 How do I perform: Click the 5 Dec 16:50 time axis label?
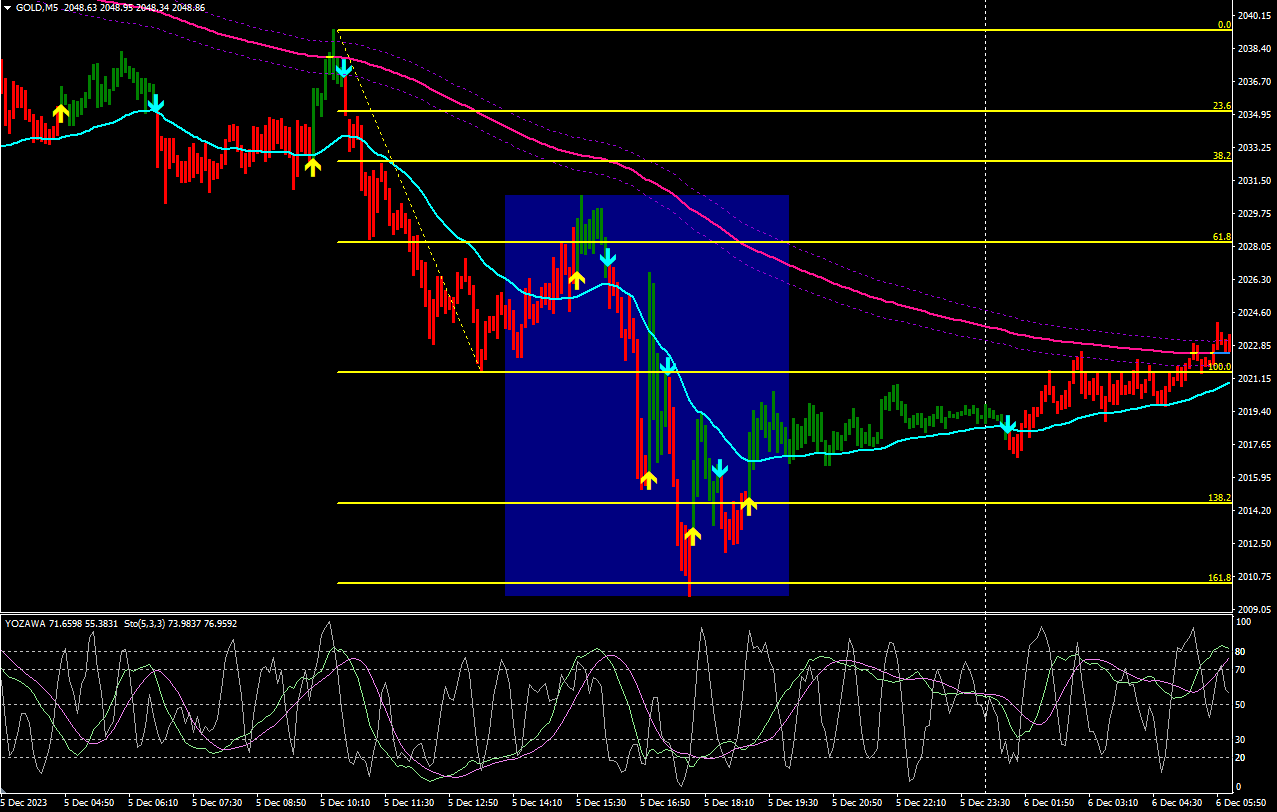coord(665,803)
